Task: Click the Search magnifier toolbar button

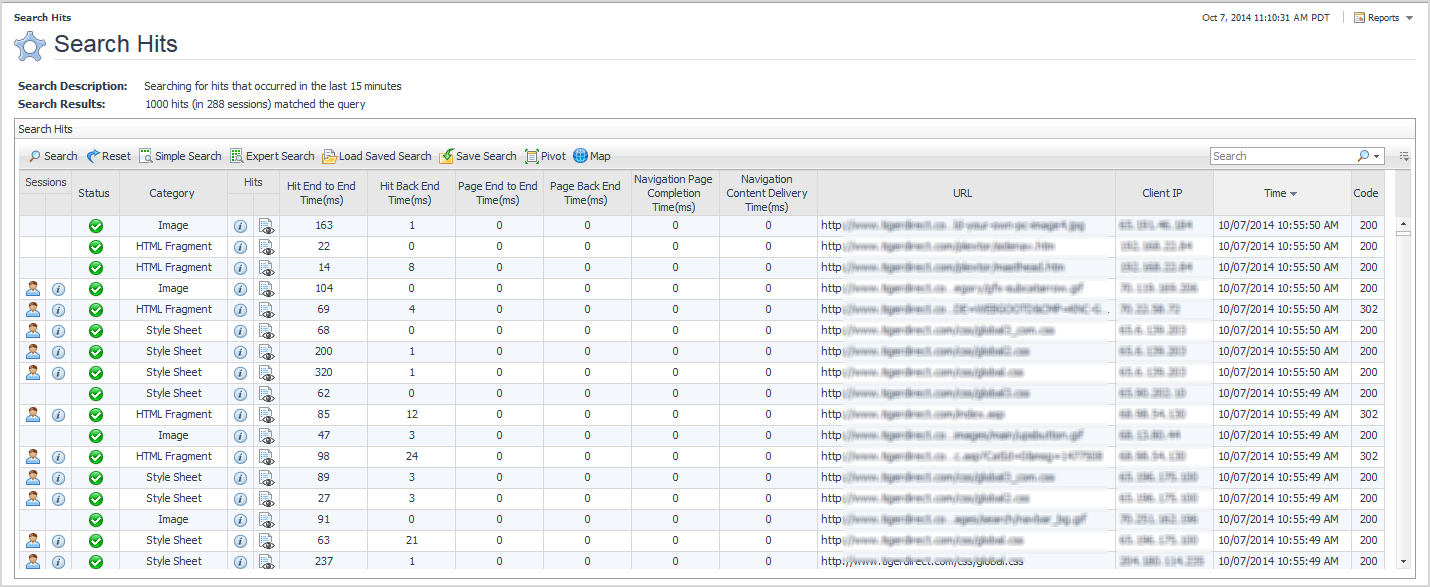Action: 52,156
